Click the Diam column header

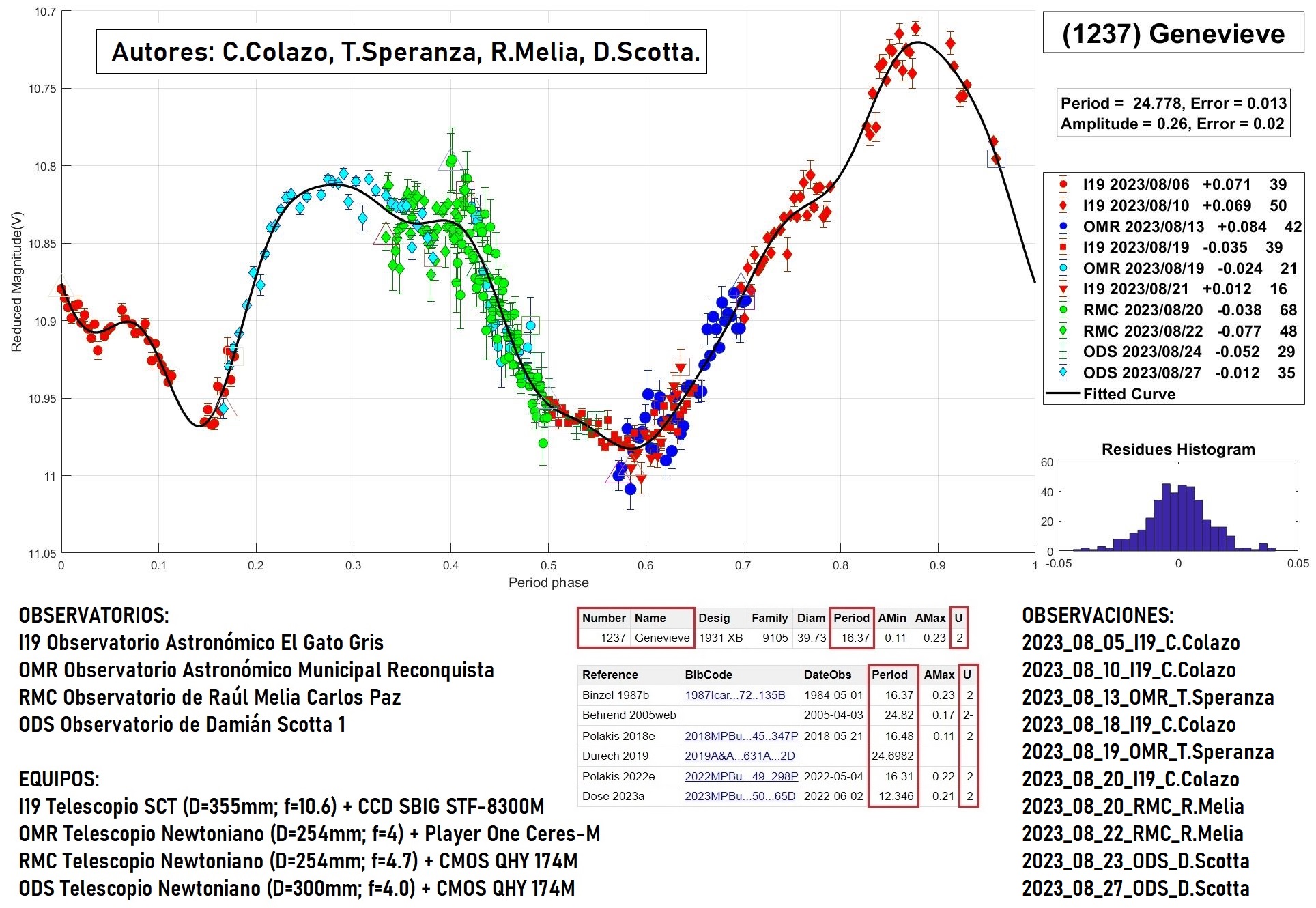pos(811,618)
